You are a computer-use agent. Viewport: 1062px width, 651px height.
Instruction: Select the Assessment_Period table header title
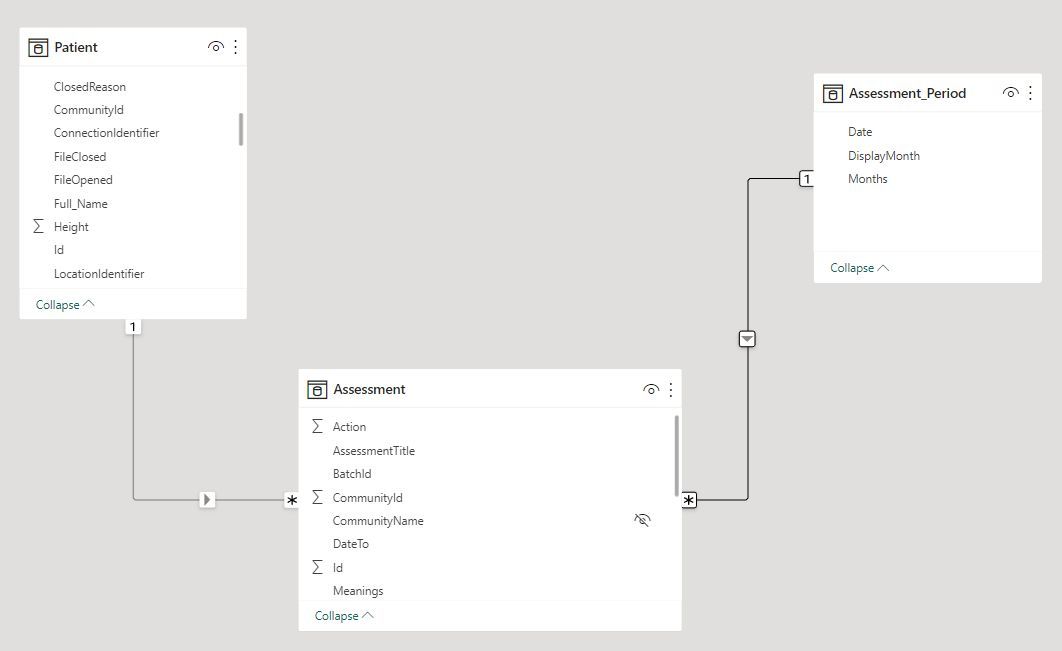pos(908,93)
